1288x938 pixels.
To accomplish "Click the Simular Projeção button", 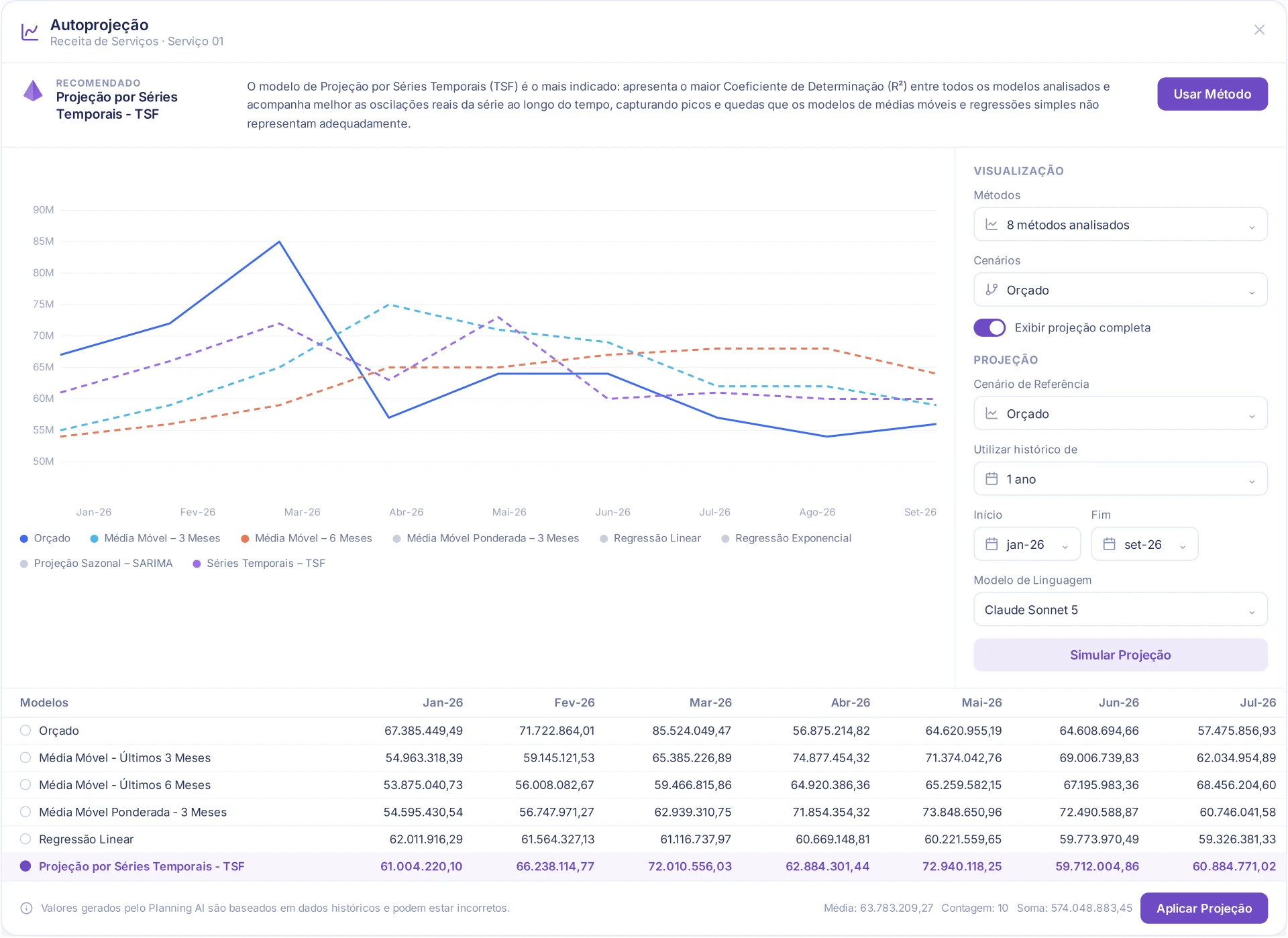I will tap(1120, 655).
